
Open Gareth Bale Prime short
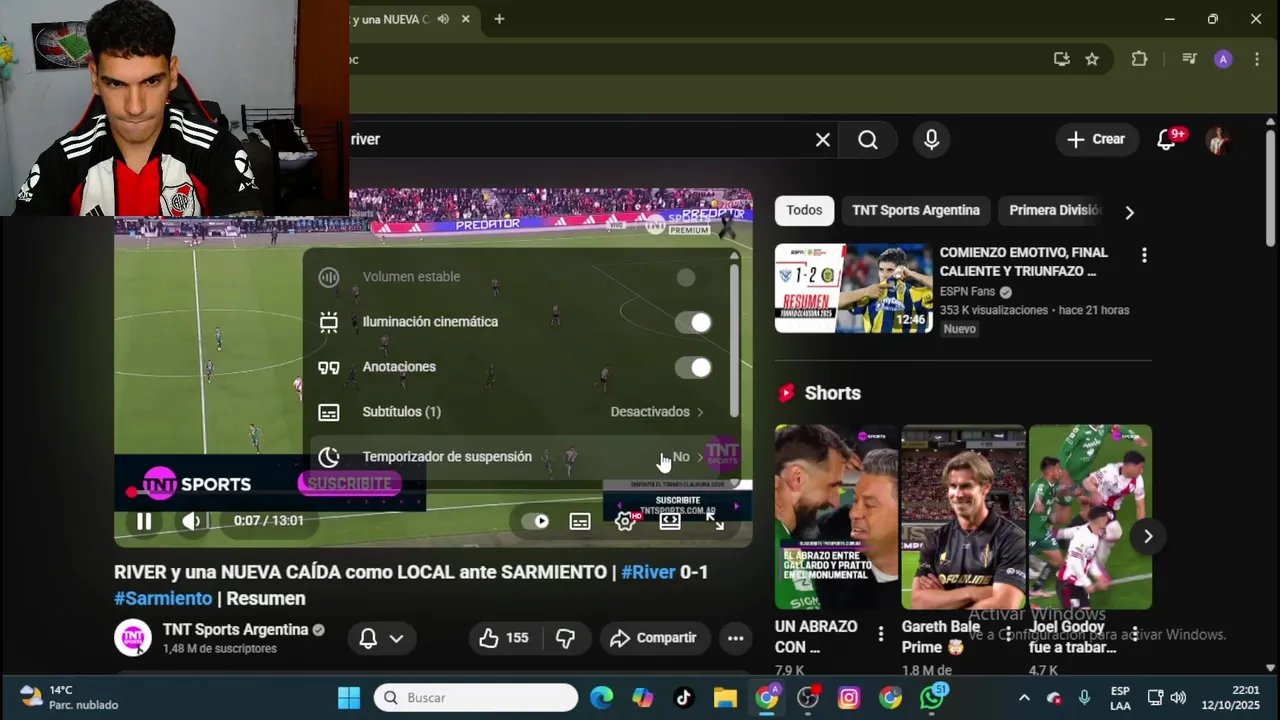tap(963, 517)
